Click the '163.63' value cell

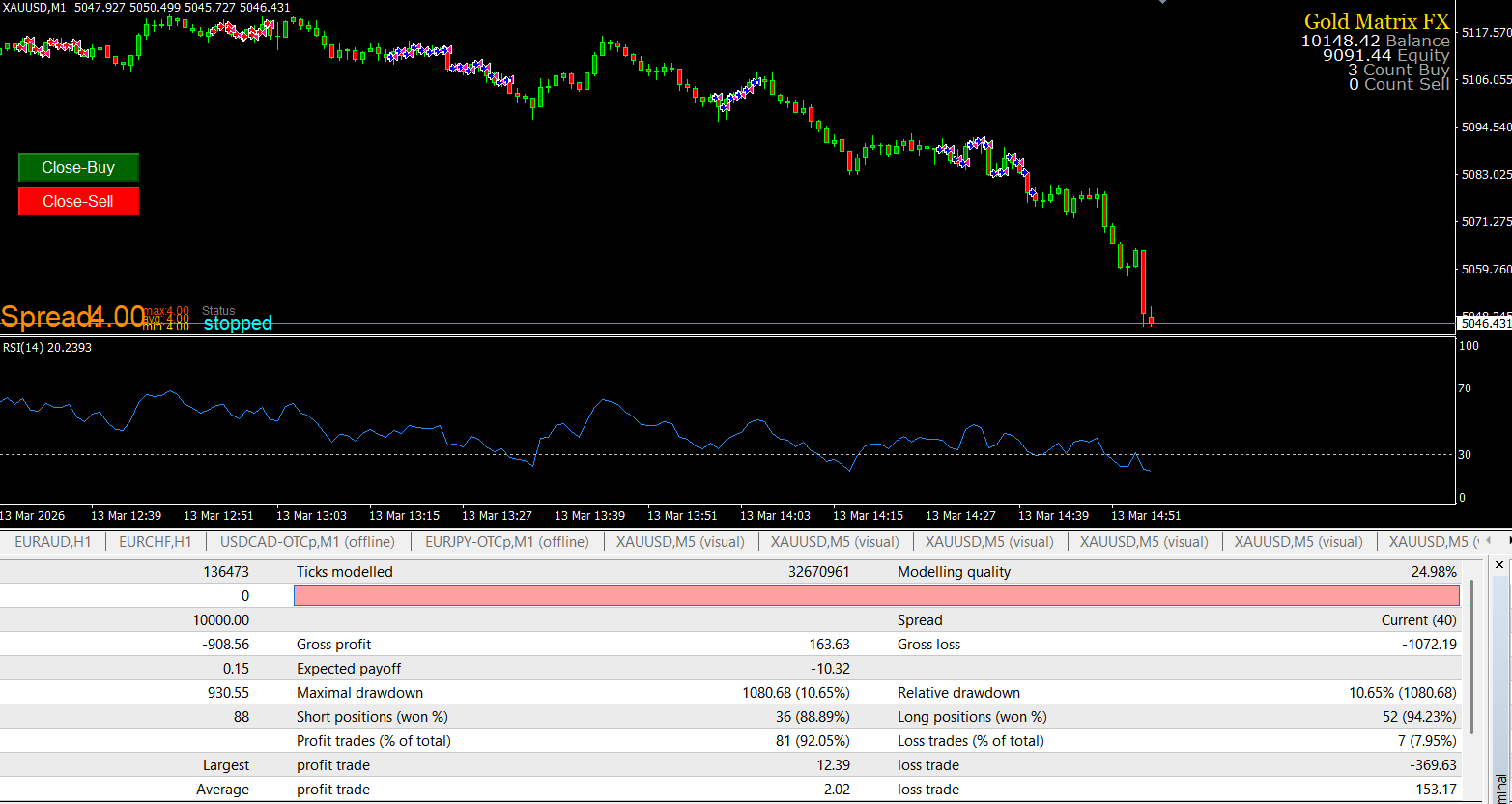[829, 645]
